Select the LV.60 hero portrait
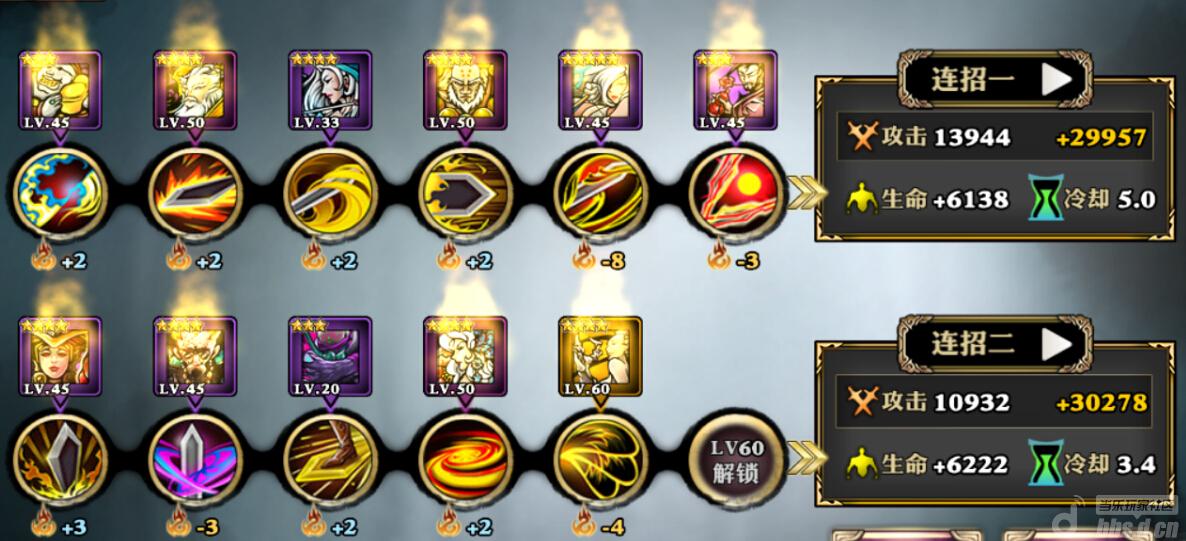1186x541 pixels. (601, 358)
